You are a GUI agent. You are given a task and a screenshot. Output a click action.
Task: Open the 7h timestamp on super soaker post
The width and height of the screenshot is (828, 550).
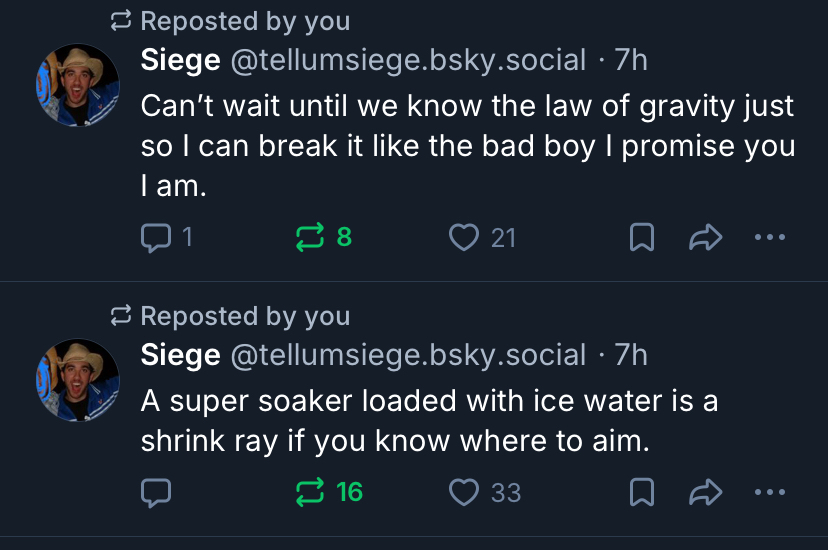coord(631,355)
